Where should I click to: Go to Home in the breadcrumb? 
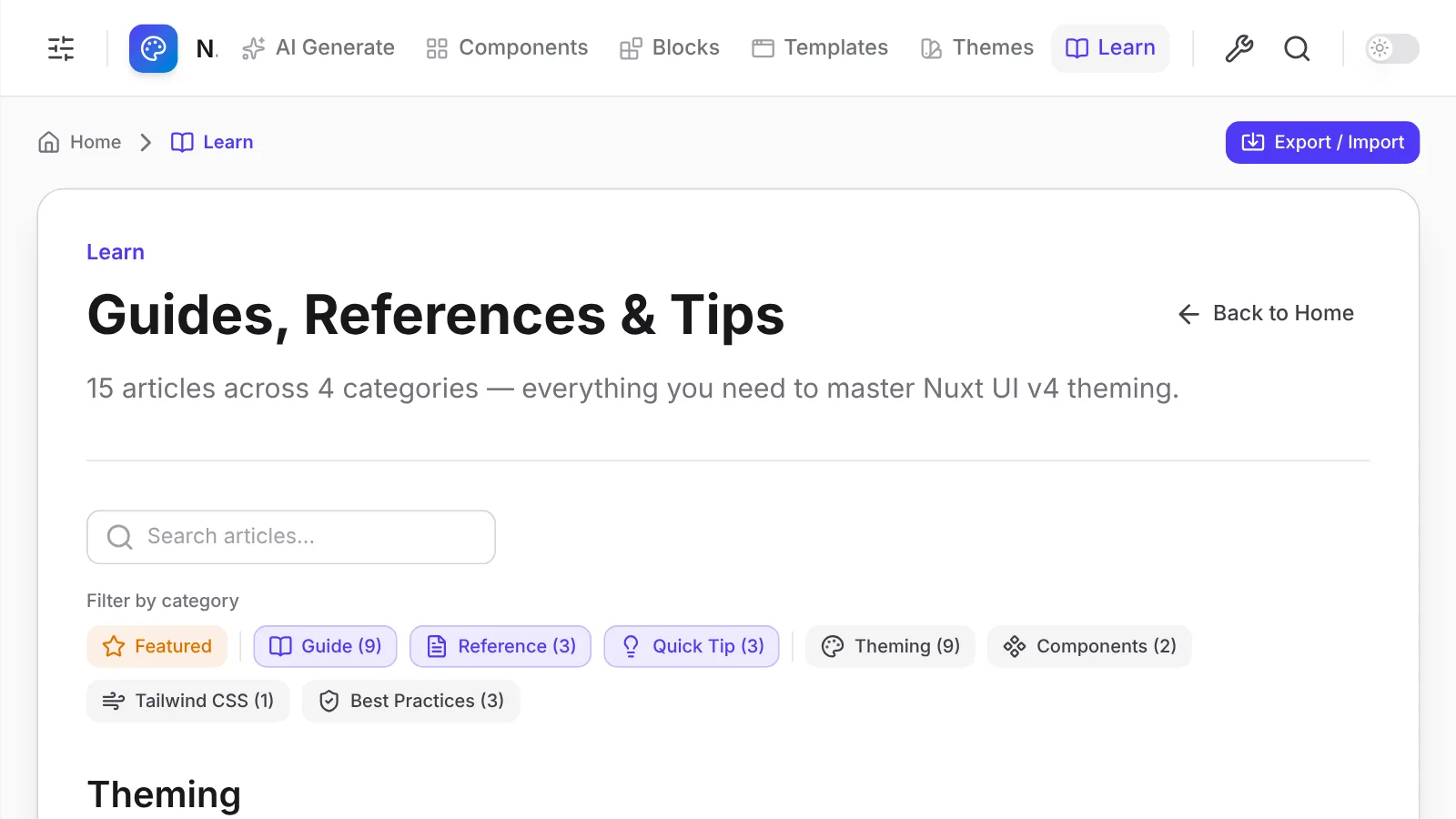pos(80,142)
